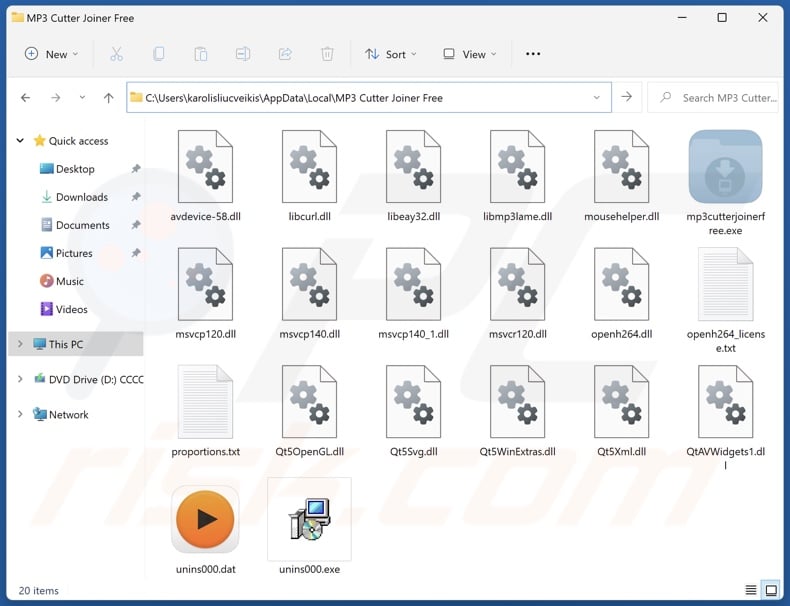Screen dimensions: 790x606
Task: Expand the Network tree node
Action: tap(20, 414)
